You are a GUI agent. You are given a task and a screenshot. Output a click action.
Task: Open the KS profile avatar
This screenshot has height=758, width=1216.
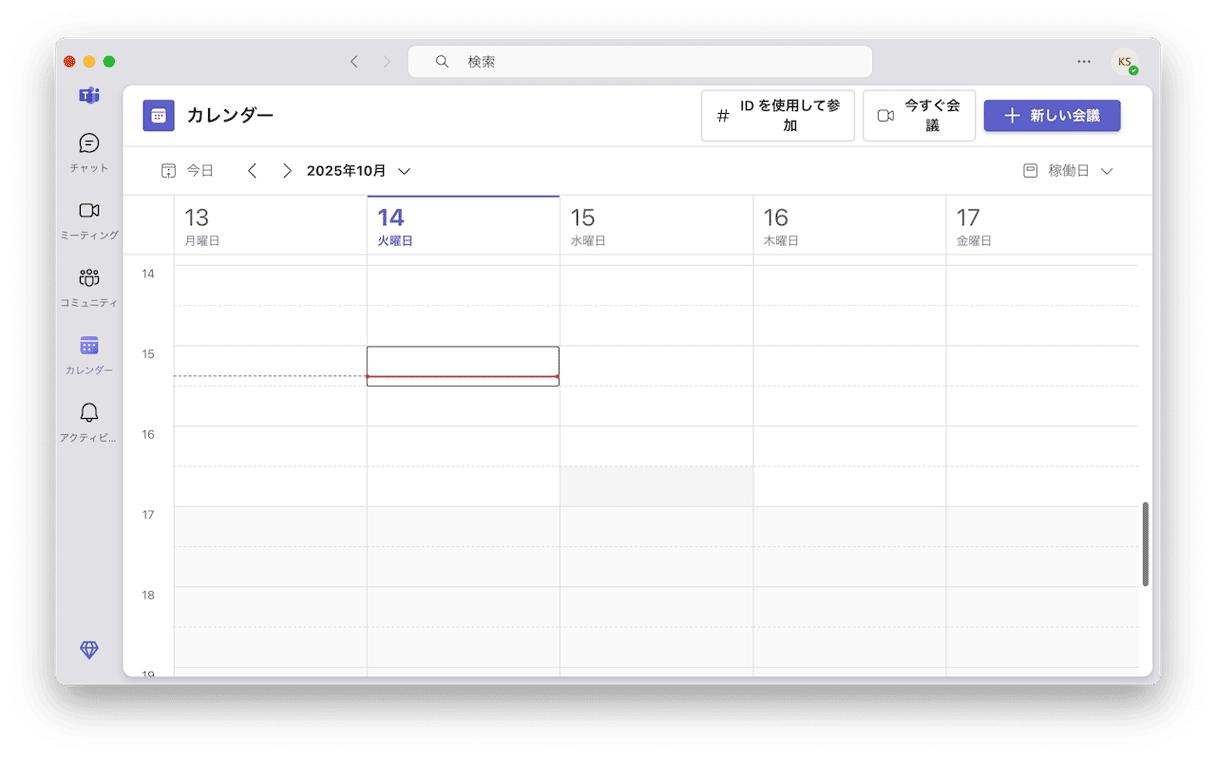(1125, 62)
